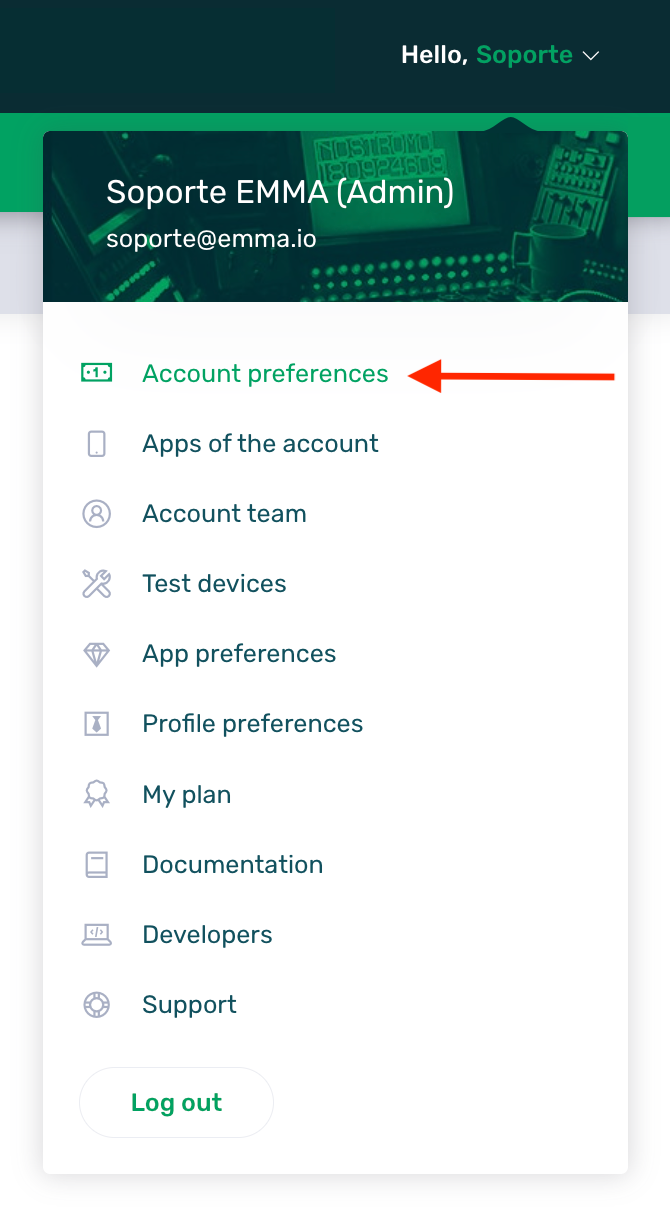Click the tie badge icon for Profile preferences
The image size is (670, 1228).
(x=96, y=724)
